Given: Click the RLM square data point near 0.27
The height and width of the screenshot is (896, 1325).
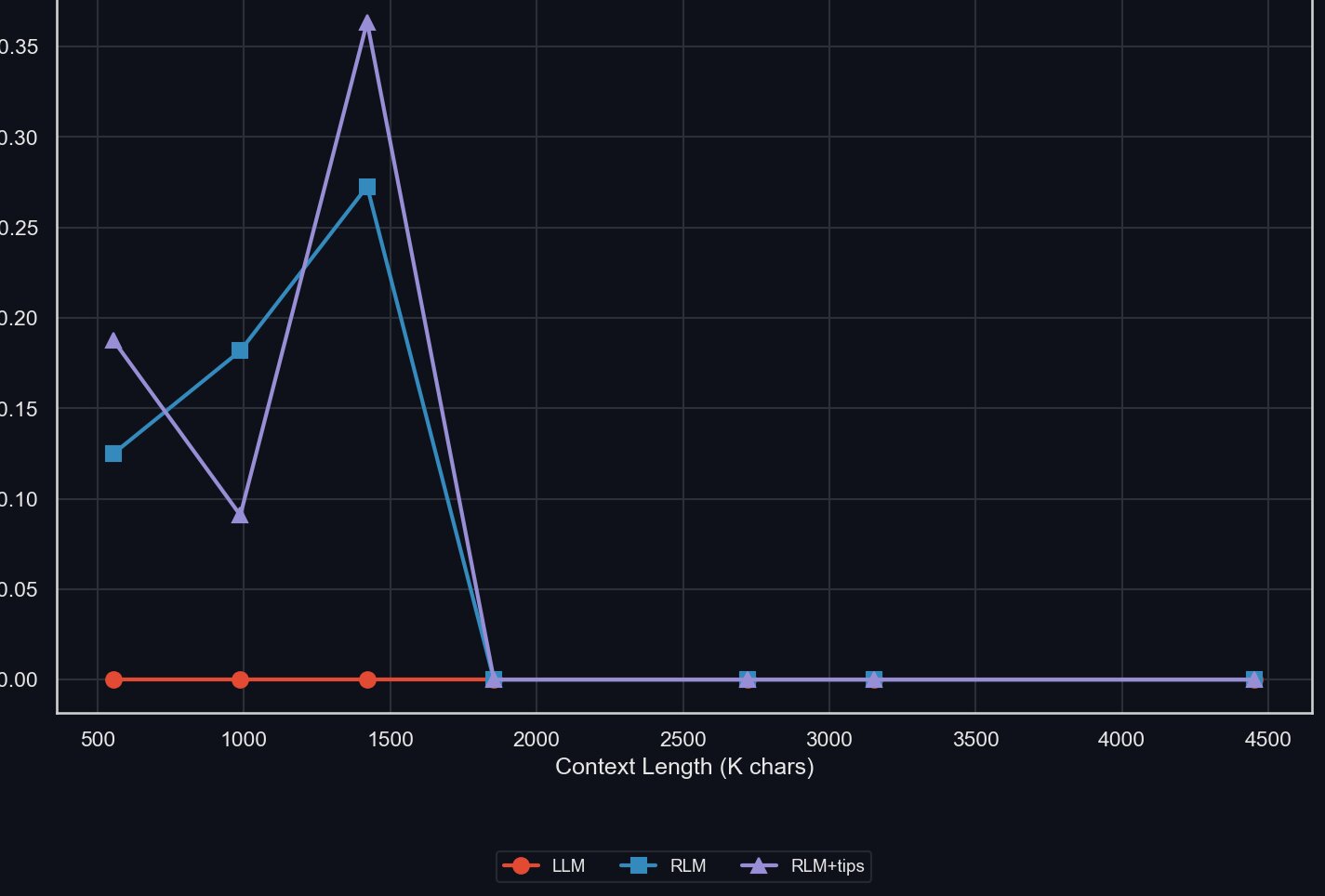Looking at the screenshot, I should [x=367, y=187].
